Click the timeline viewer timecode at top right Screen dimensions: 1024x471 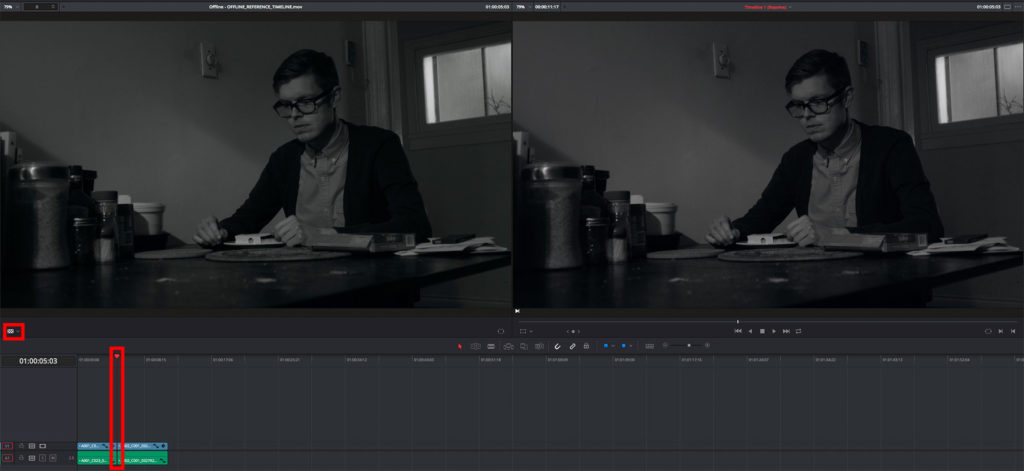[x=989, y=7]
